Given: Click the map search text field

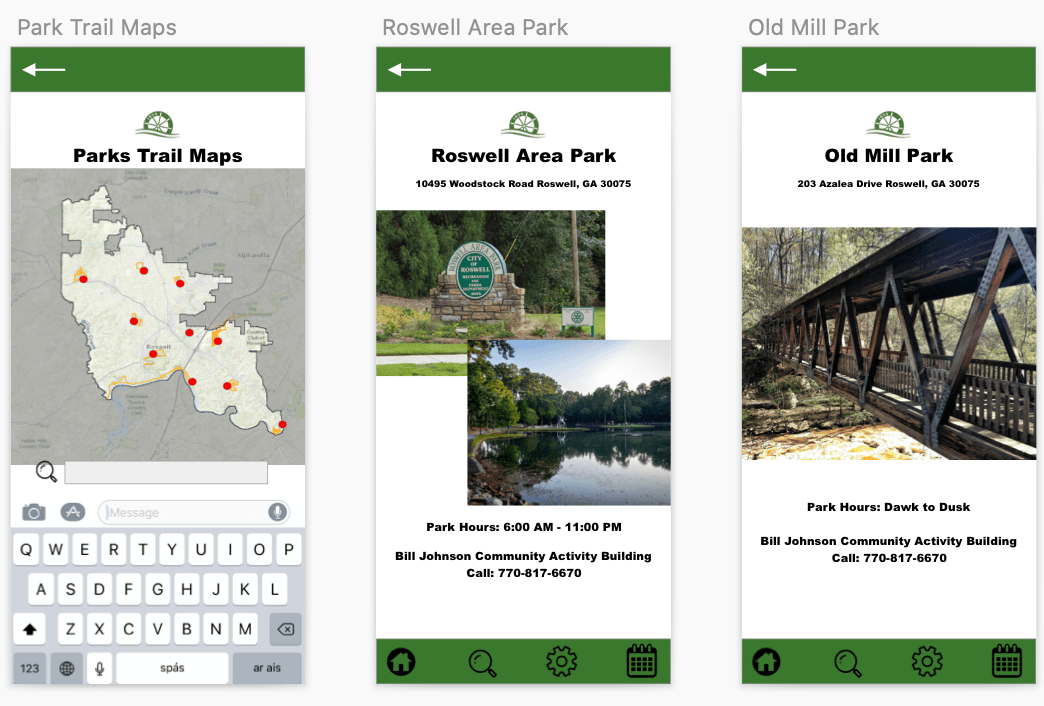Looking at the screenshot, I should [166, 473].
